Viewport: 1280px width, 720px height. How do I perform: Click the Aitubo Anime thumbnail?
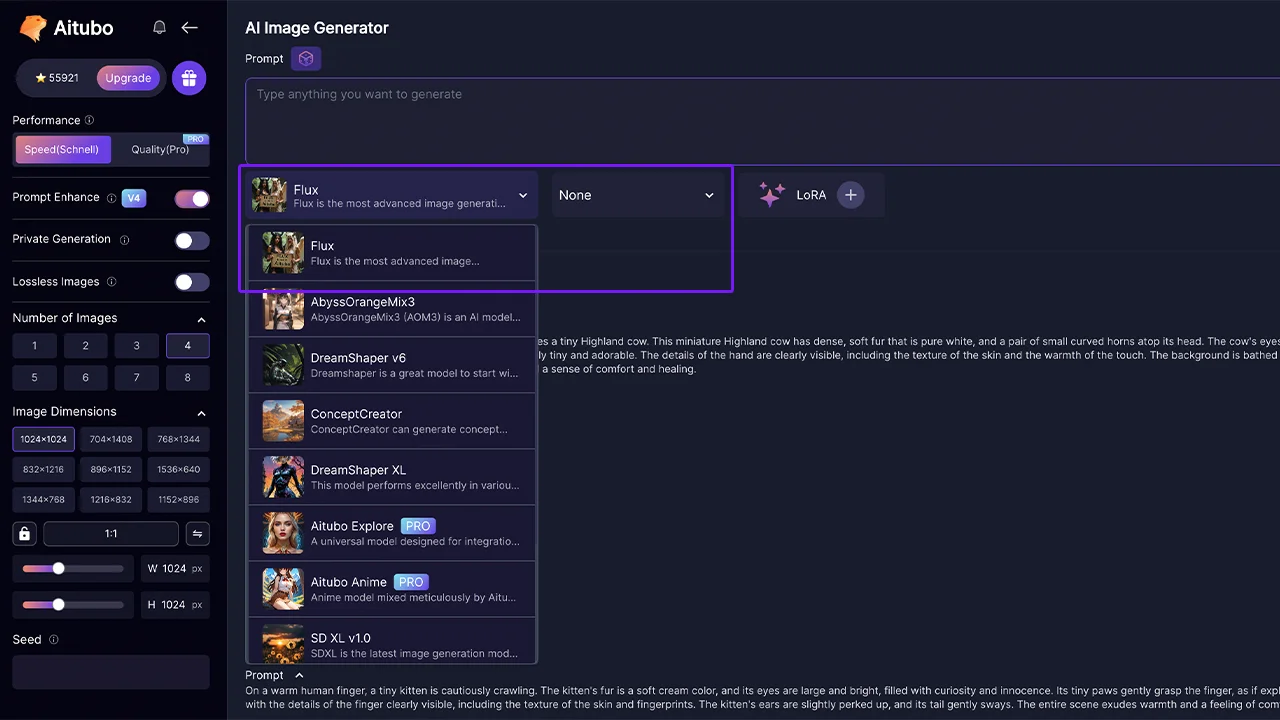tap(283, 589)
